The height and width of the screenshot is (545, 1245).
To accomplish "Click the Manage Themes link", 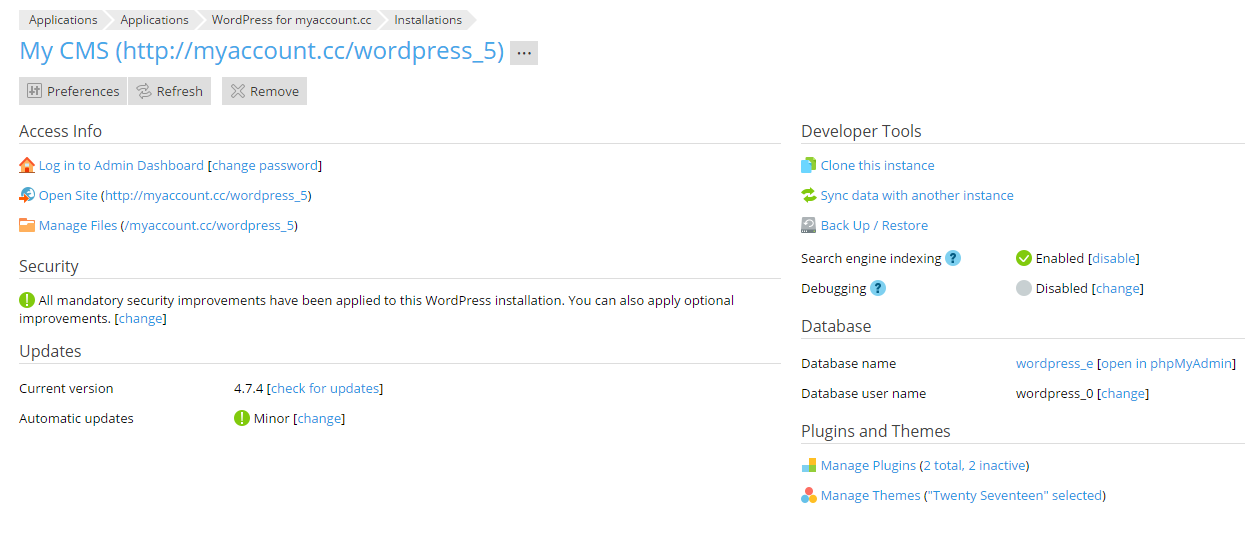I will coord(870,495).
